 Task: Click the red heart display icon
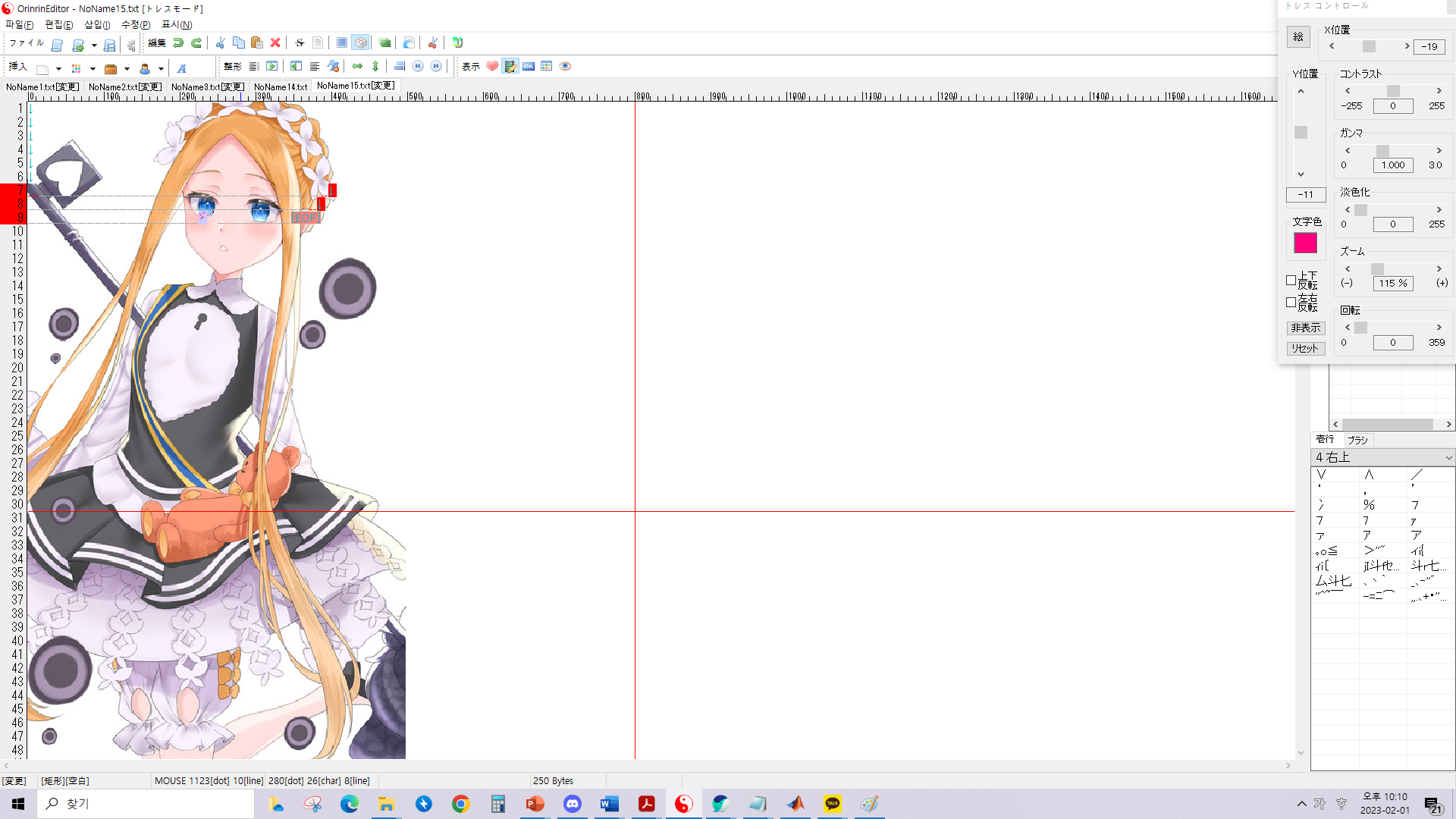coord(492,67)
